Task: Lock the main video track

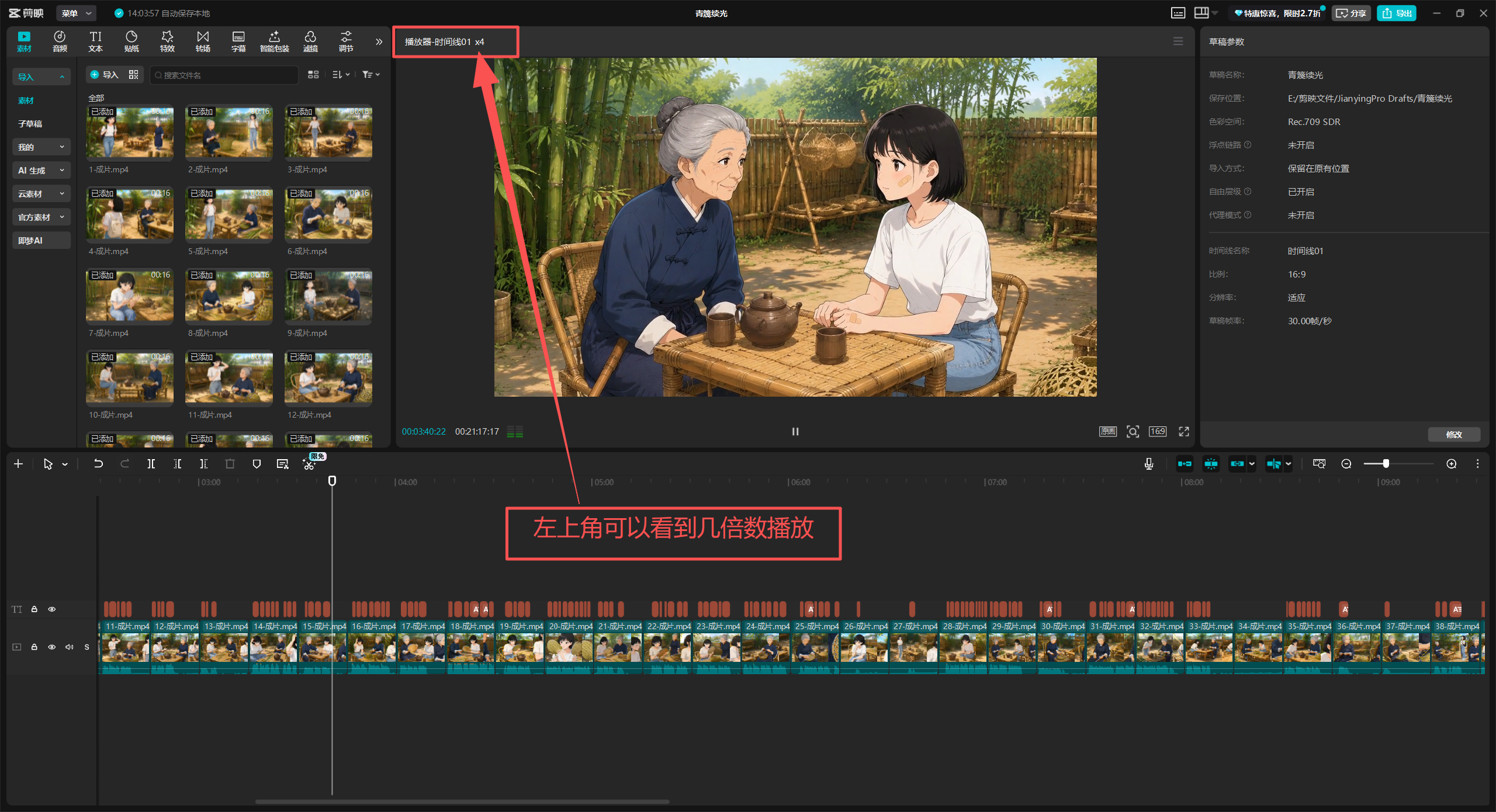Action: (x=34, y=647)
